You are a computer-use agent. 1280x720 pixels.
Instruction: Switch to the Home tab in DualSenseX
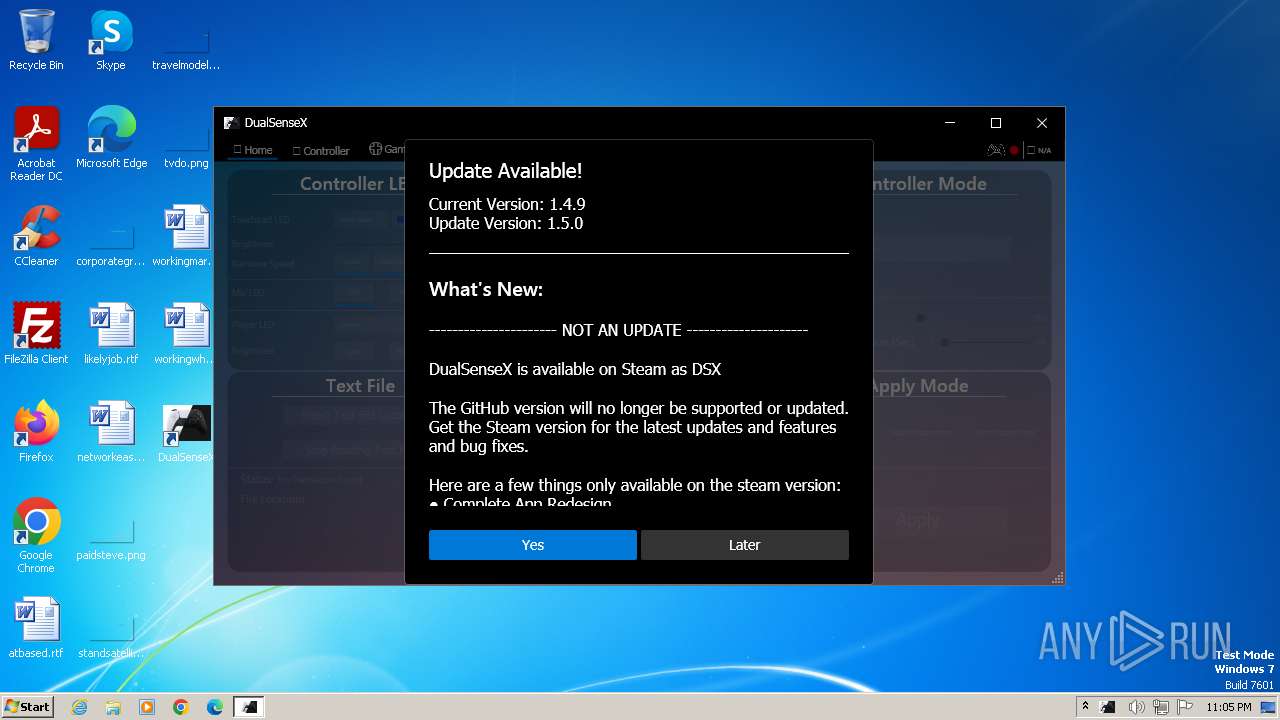[252, 150]
